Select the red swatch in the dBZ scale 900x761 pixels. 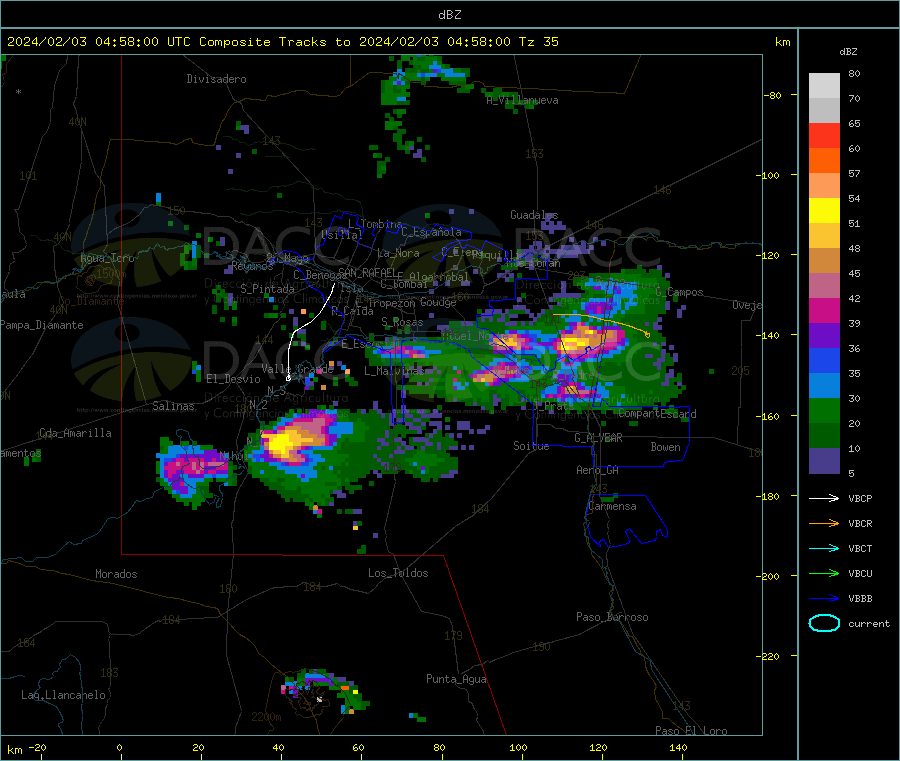(x=824, y=135)
